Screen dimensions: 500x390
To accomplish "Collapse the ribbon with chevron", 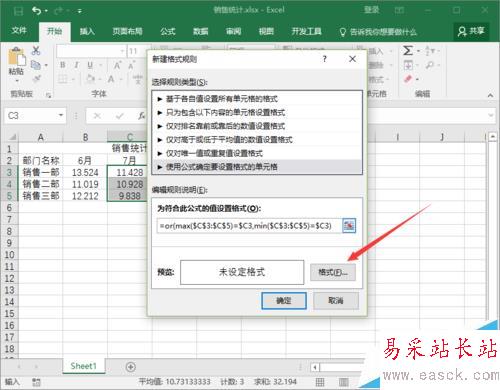I will click(490, 95).
